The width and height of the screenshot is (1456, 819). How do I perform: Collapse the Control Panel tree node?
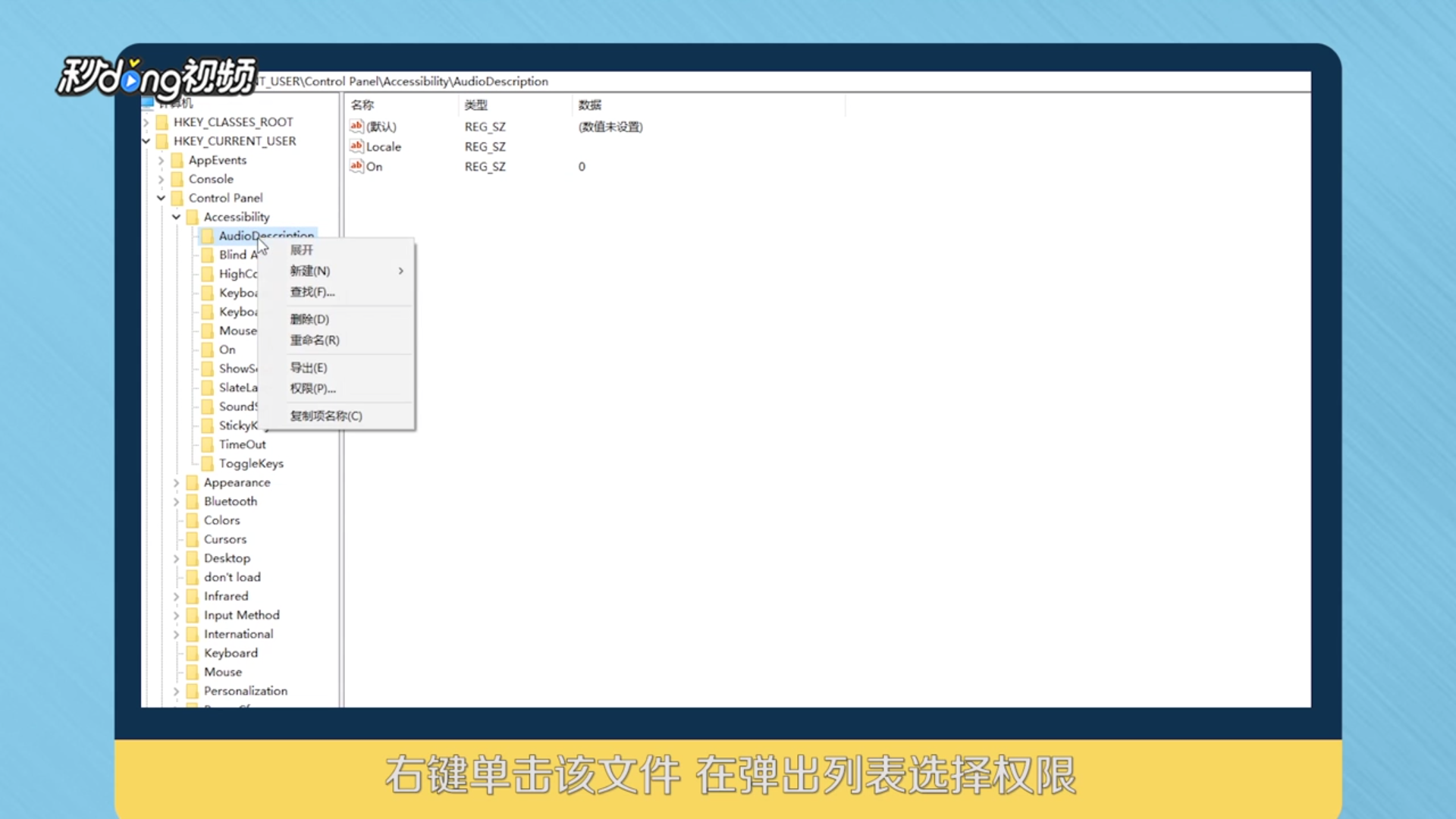(x=162, y=198)
